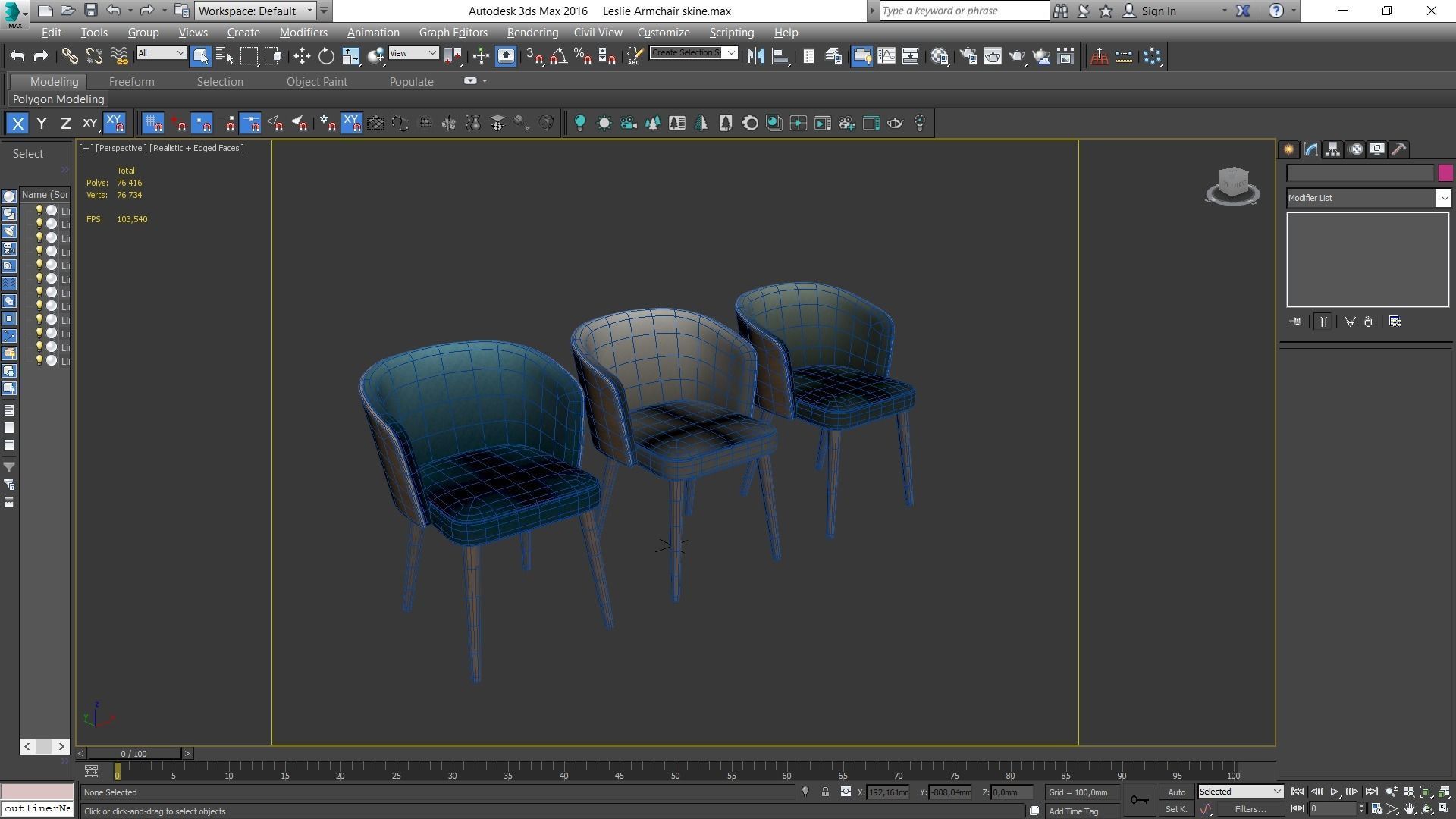Toggle Percent Snap button
The height and width of the screenshot is (819, 1456).
click(583, 56)
